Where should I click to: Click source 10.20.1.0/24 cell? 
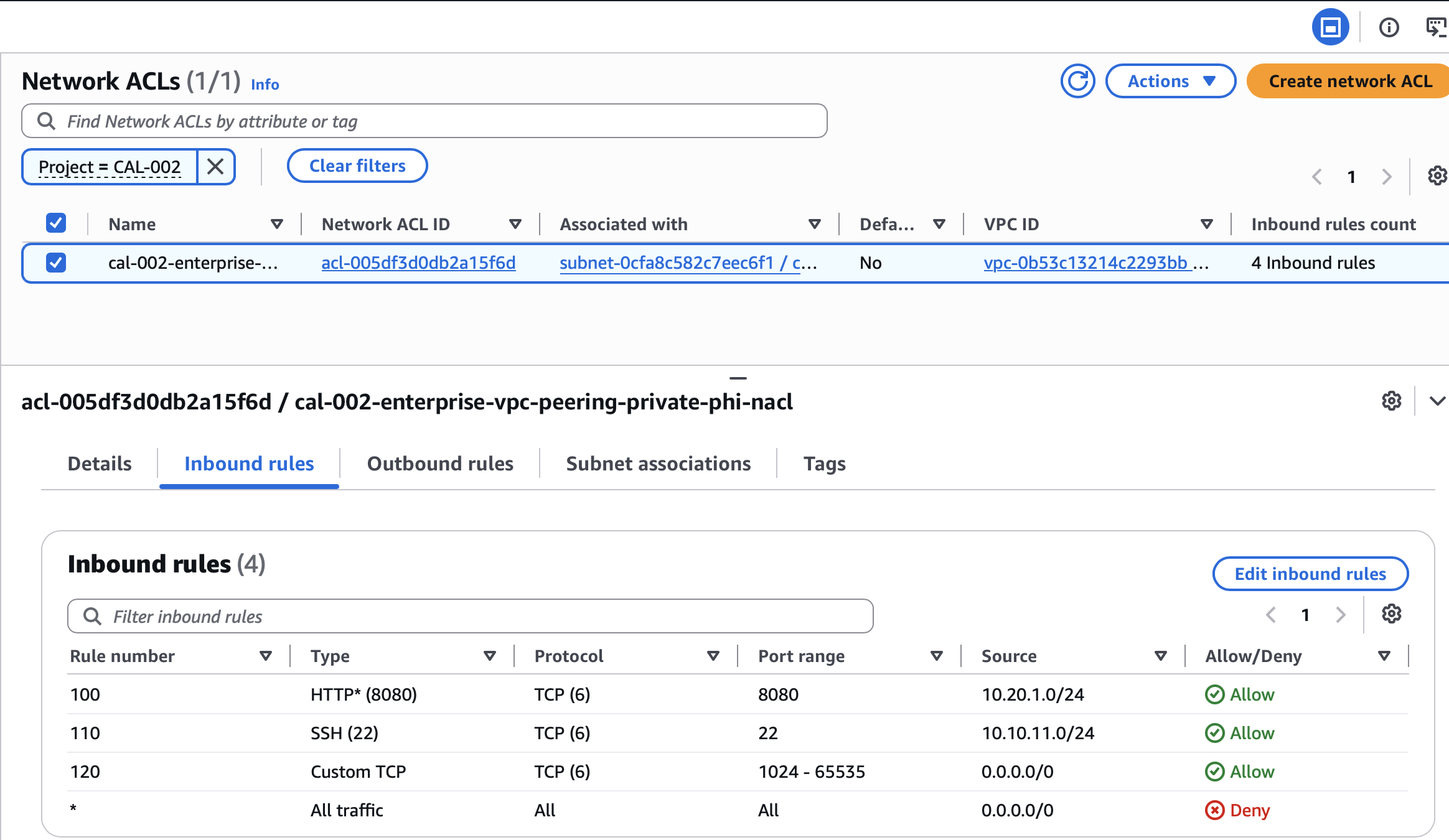tap(1033, 694)
